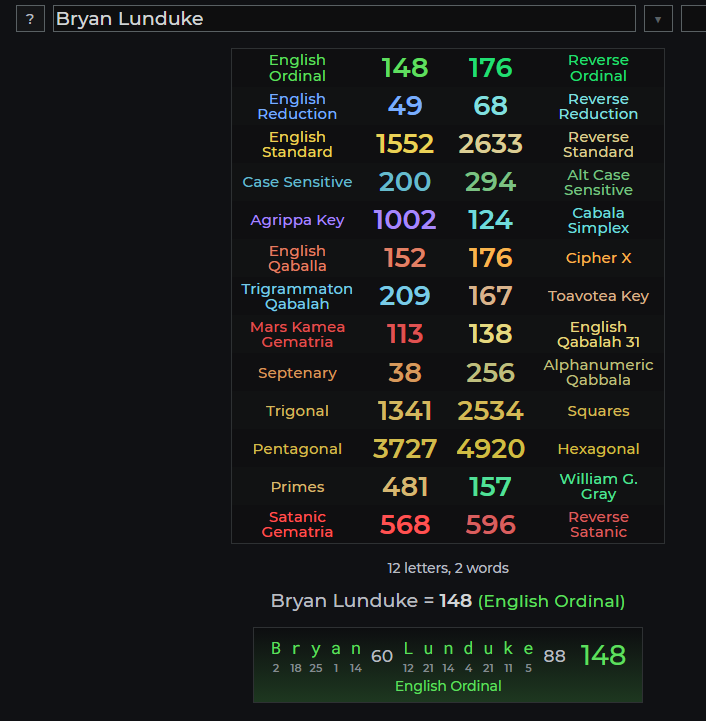
Task: Select the Squares cipher label
Action: 598,411
